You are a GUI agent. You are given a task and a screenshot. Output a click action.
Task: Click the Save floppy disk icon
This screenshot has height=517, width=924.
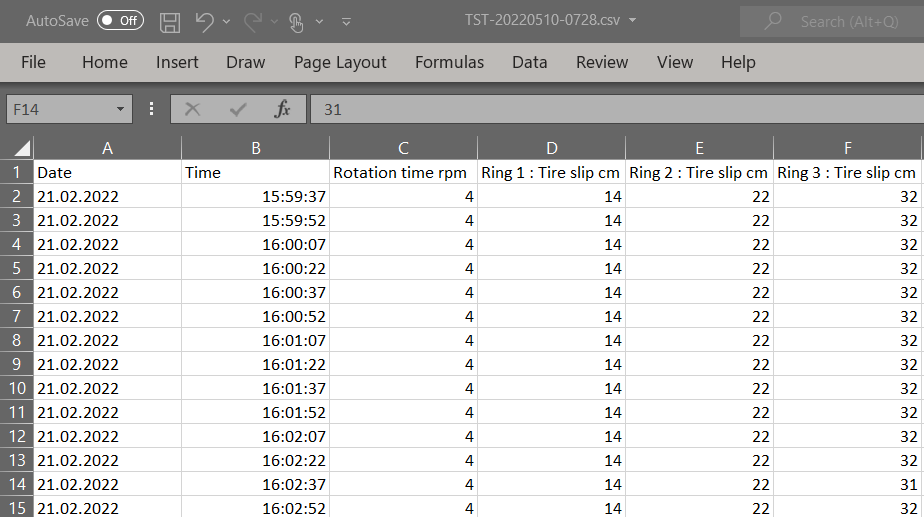170,22
